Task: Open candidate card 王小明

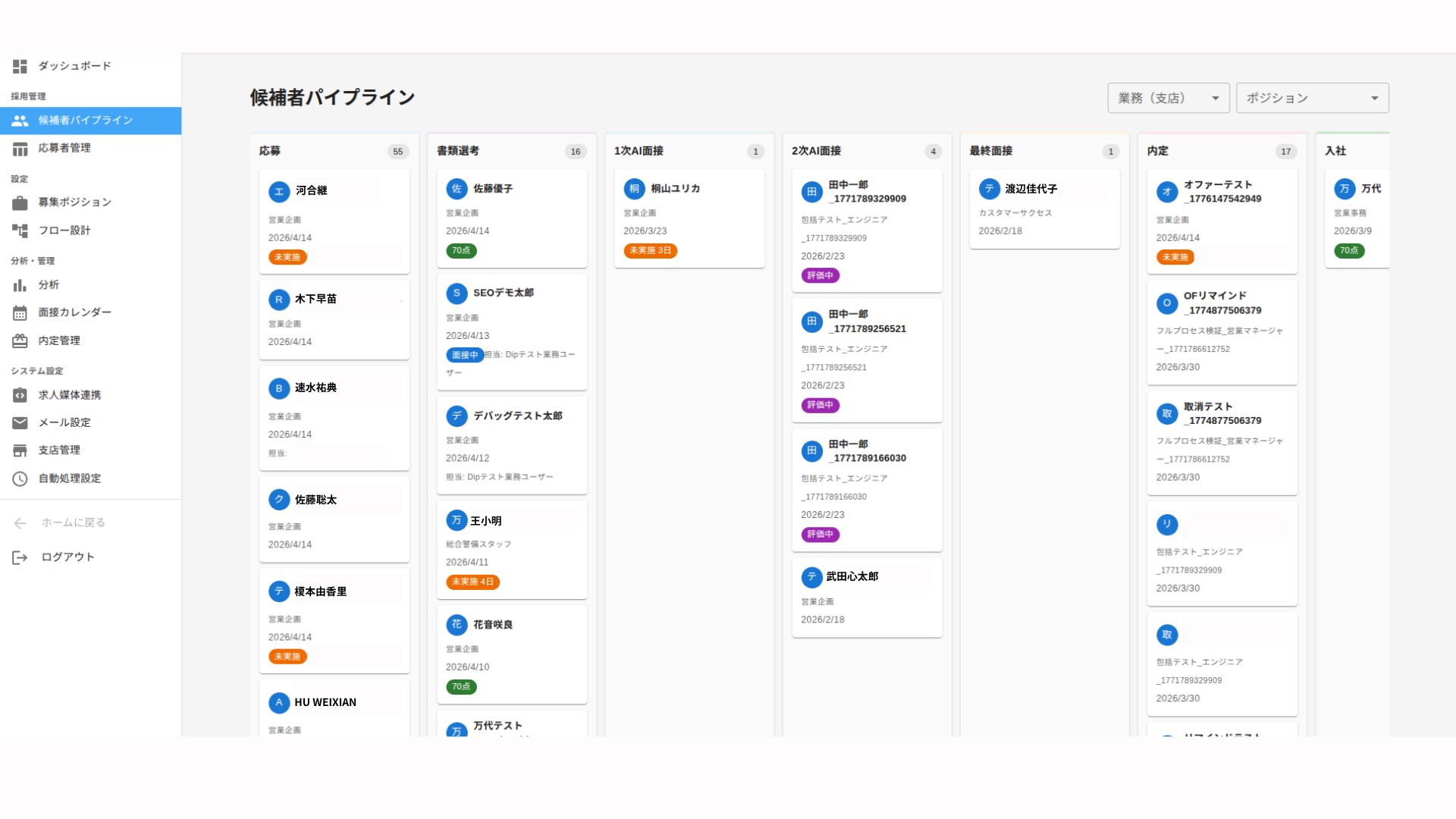Action: point(512,550)
